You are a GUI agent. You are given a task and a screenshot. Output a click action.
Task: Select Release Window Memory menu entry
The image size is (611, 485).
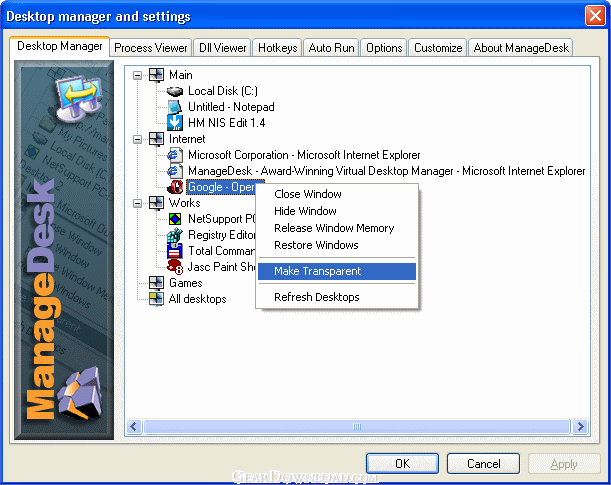click(337, 228)
